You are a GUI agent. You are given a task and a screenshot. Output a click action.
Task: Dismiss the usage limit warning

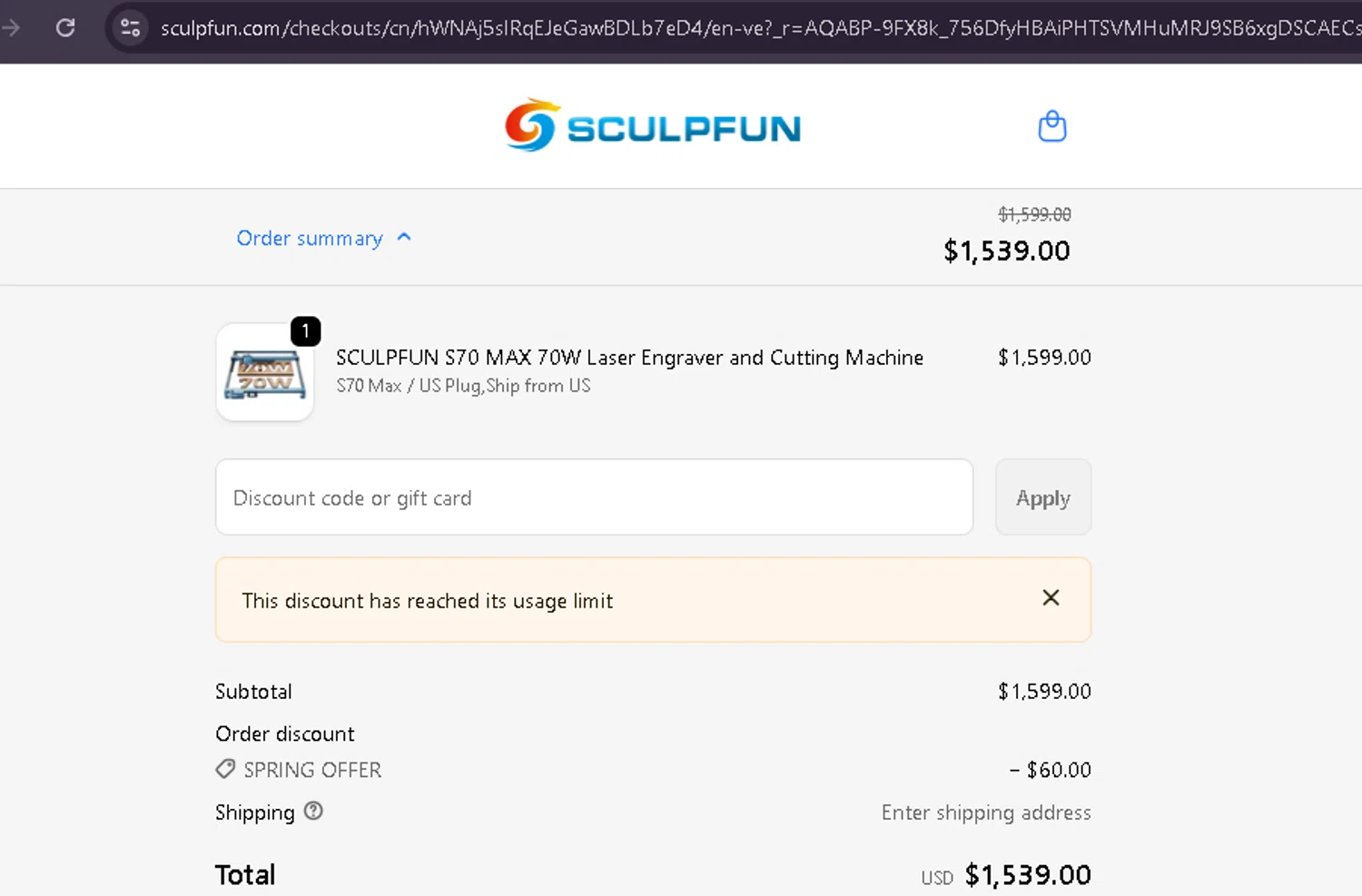point(1051,597)
